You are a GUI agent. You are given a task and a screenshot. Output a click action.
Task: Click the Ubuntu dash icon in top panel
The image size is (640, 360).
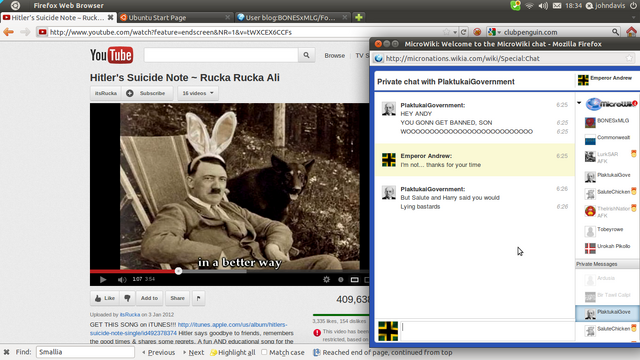point(15,5)
